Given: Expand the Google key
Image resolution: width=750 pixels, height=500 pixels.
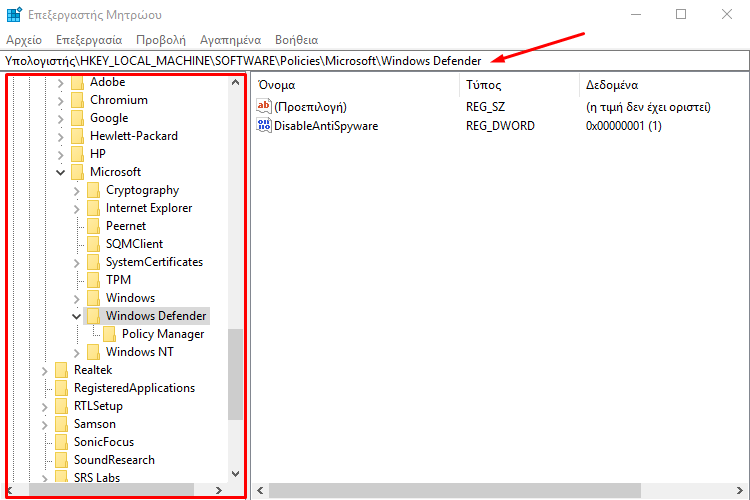Looking at the screenshot, I should point(60,119).
